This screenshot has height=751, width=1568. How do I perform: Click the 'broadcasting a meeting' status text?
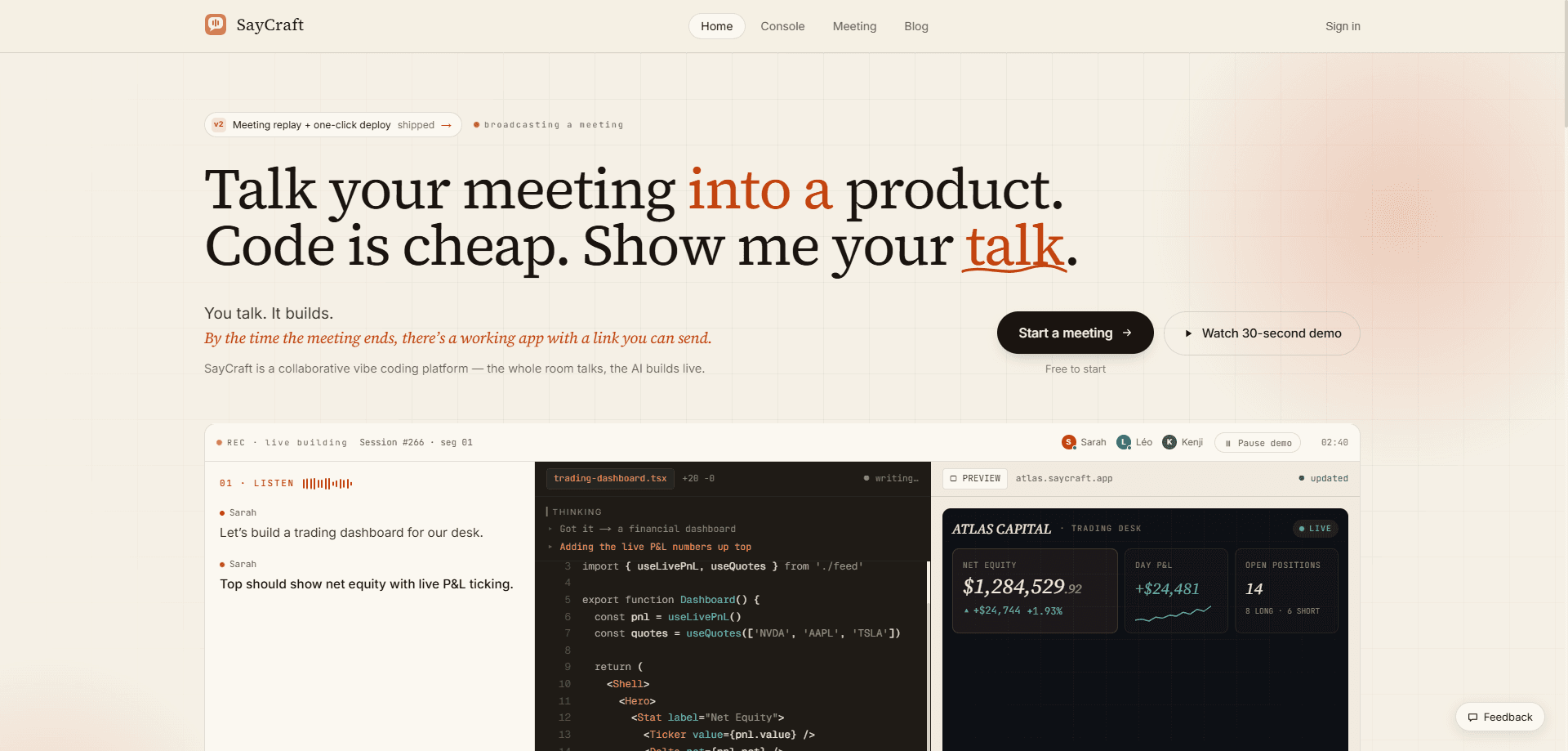(553, 125)
